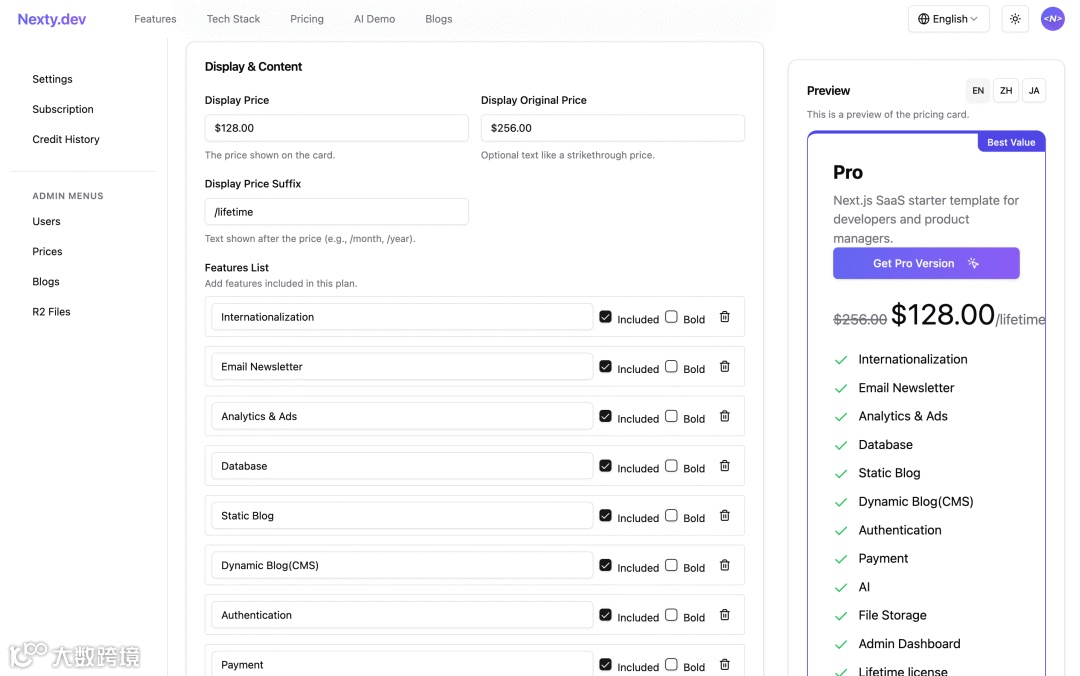The width and height of the screenshot is (1080, 676).
Task: Delete the Internationalization feature row
Action: (725, 317)
